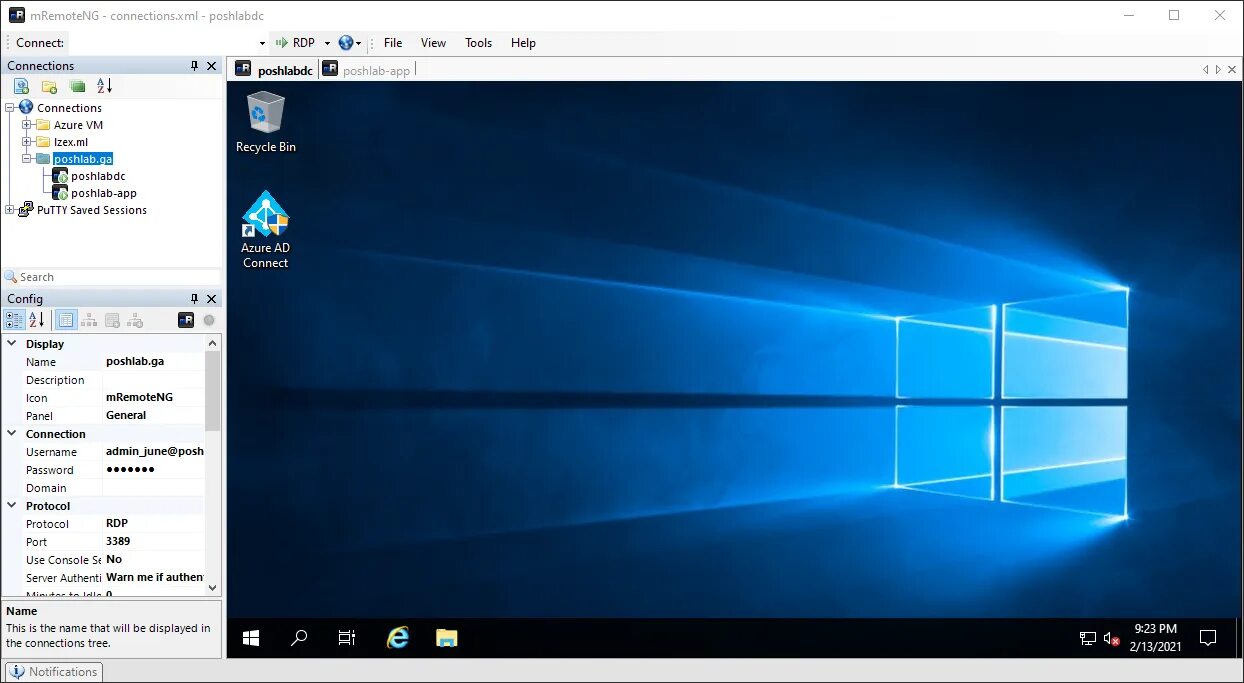This screenshot has width=1244, height=683.
Task: Click the mRemoteNG icon button in Config toolbar
Action: 185,320
